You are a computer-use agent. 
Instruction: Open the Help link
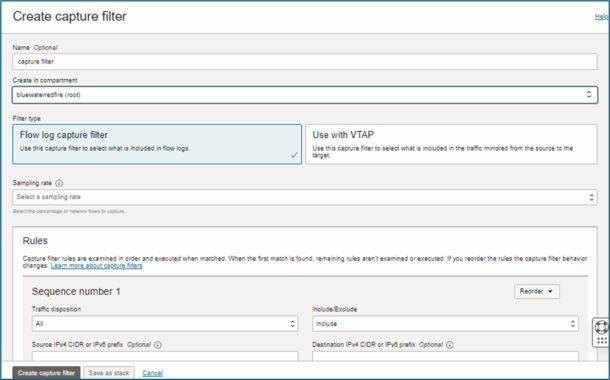tap(601, 16)
